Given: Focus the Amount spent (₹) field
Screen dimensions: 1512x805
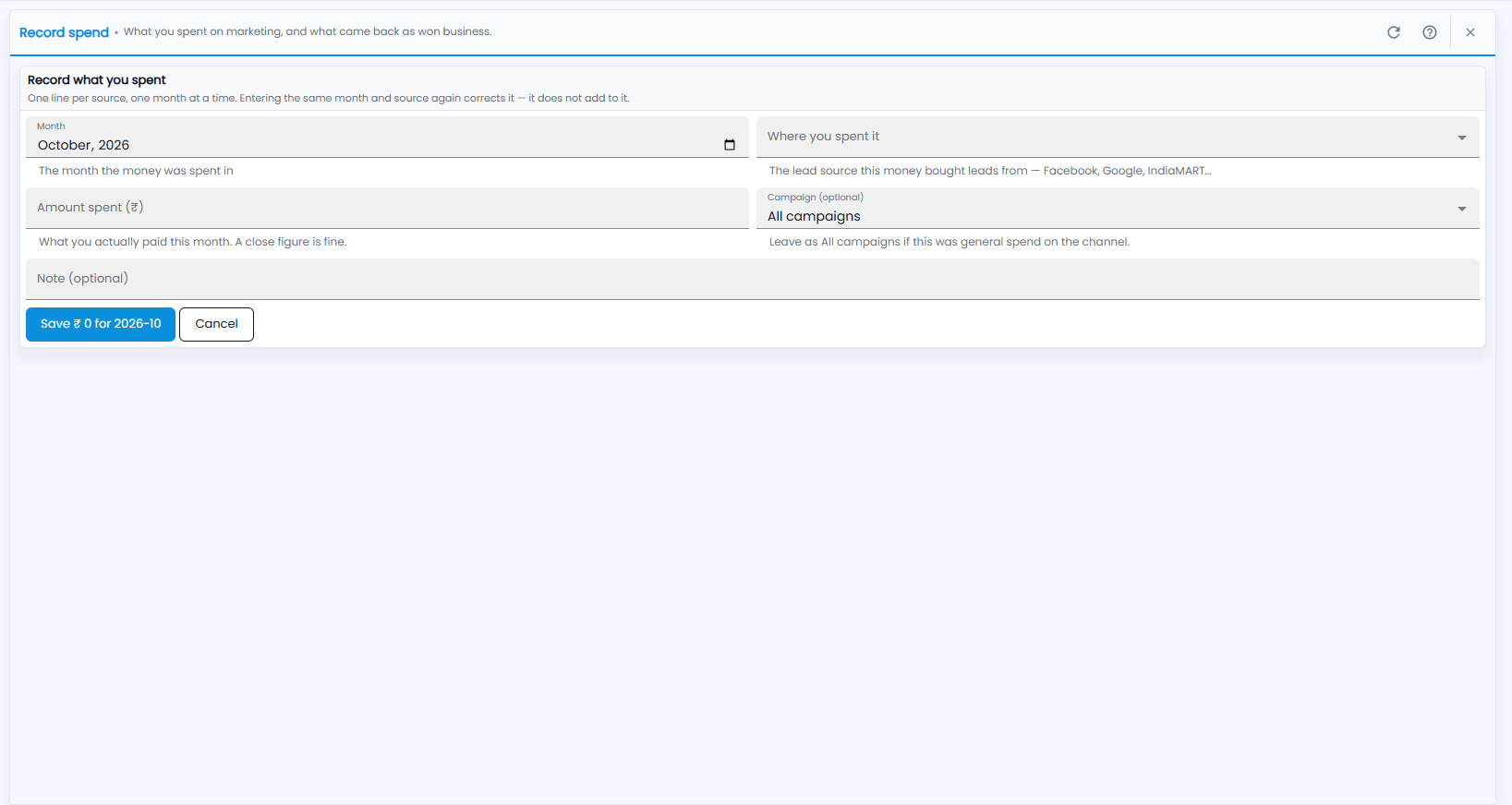Looking at the screenshot, I should (387, 208).
